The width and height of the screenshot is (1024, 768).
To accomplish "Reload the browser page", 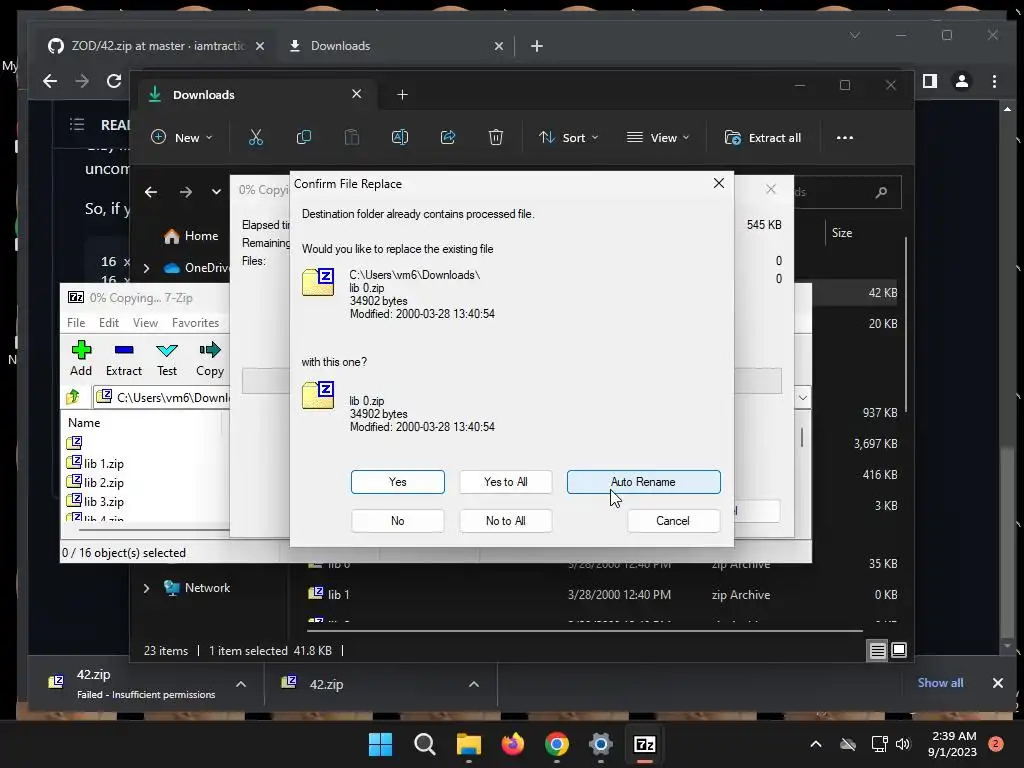I will 114,81.
